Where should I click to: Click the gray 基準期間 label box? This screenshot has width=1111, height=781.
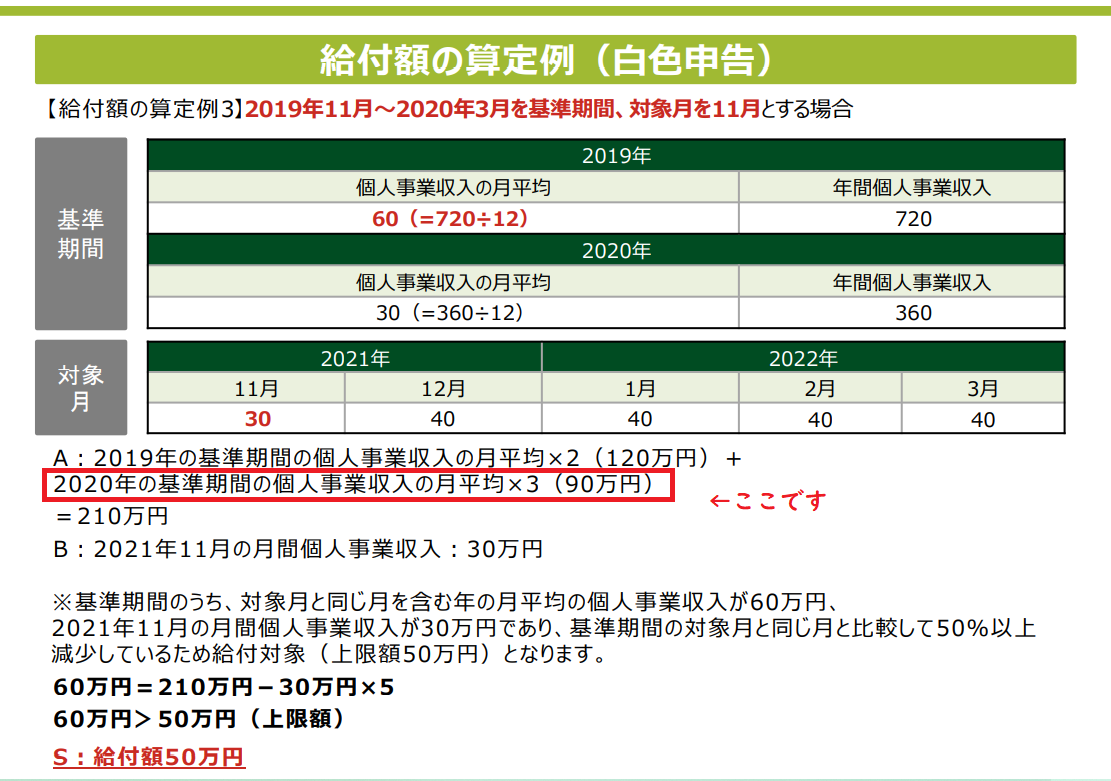coord(81,234)
